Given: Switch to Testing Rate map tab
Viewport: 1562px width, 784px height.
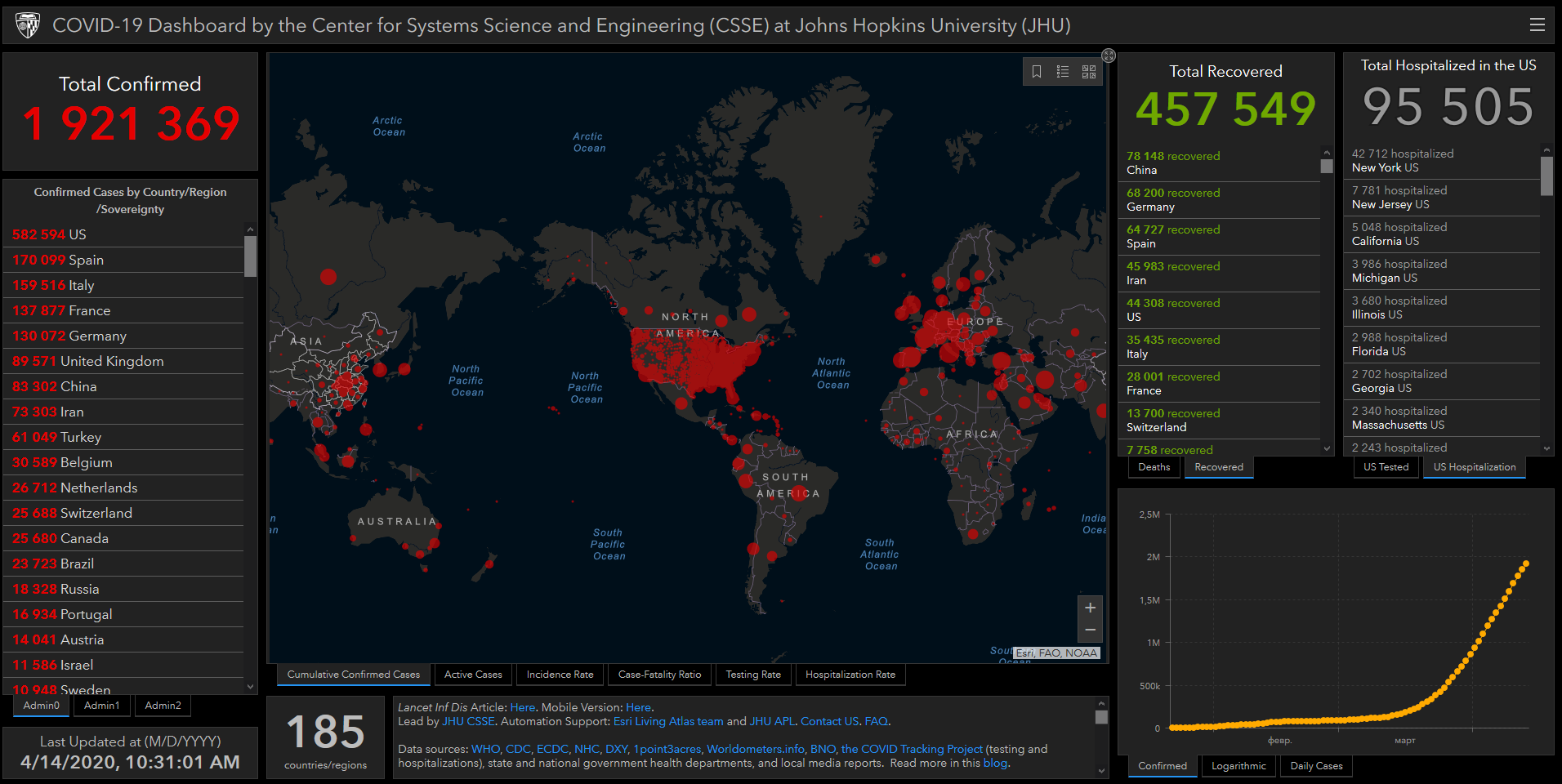Looking at the screenshot, I should click(x=753, y=675).
